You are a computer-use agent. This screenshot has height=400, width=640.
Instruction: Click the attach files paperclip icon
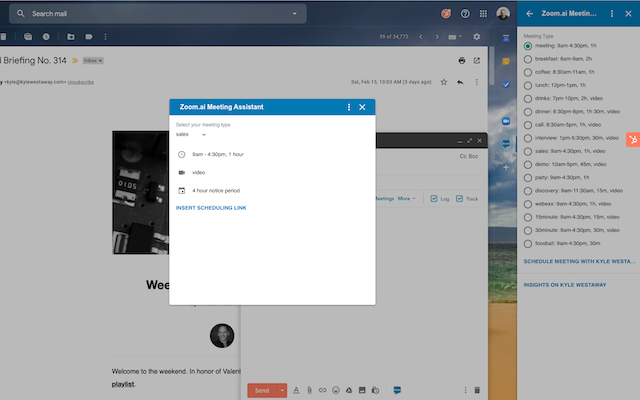310,389
